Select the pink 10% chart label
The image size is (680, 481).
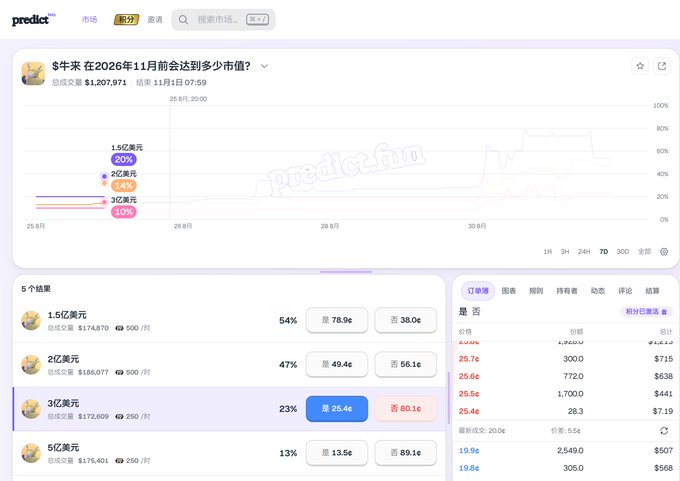point(124,212)
